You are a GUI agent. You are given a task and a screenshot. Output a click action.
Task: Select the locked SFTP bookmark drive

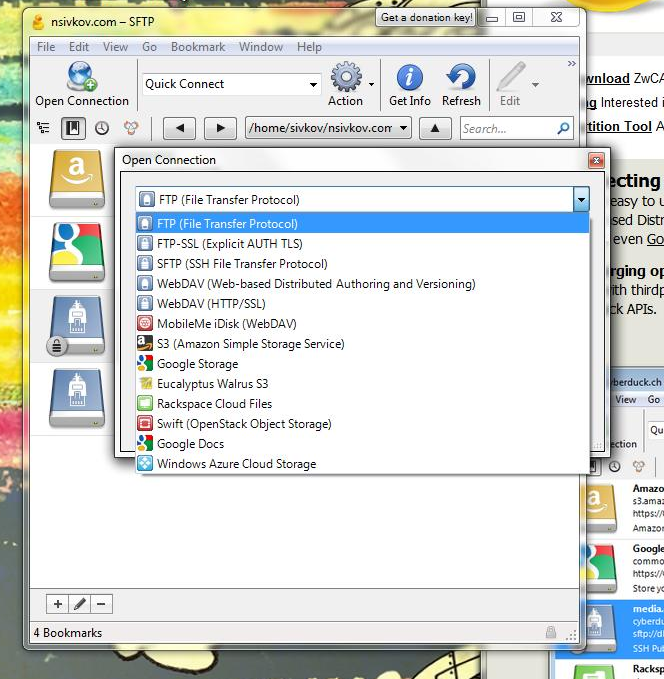(x=77, y=326)
